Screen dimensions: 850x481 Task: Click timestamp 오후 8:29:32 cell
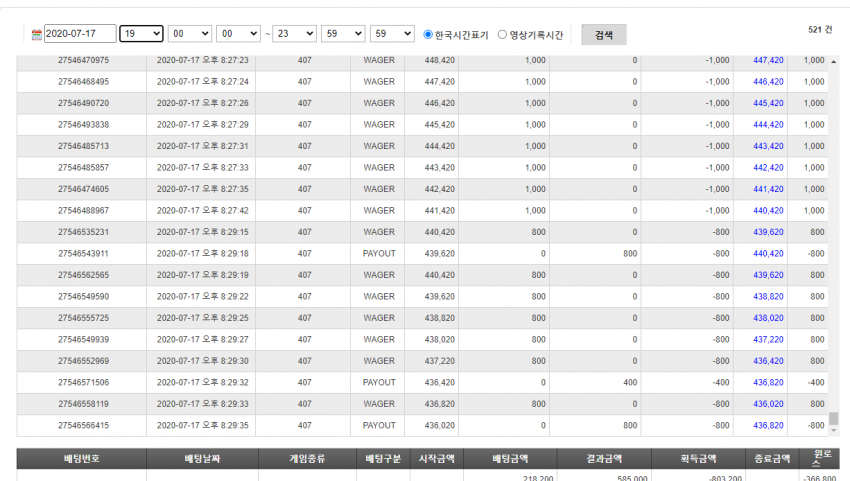point(203,383)
